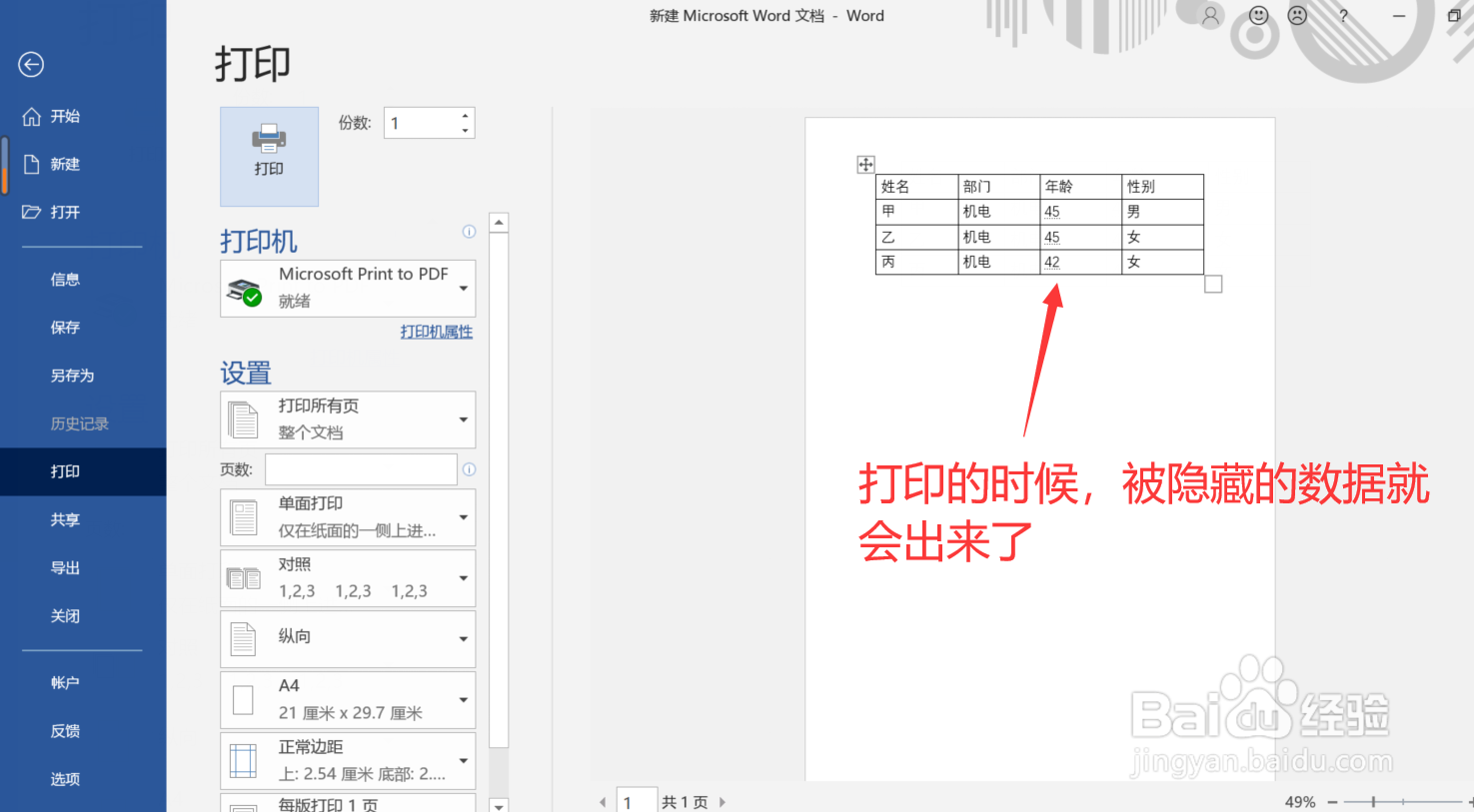Click the open folder icon beside 打开
The image size is (1474, 812).
point(31,212)
